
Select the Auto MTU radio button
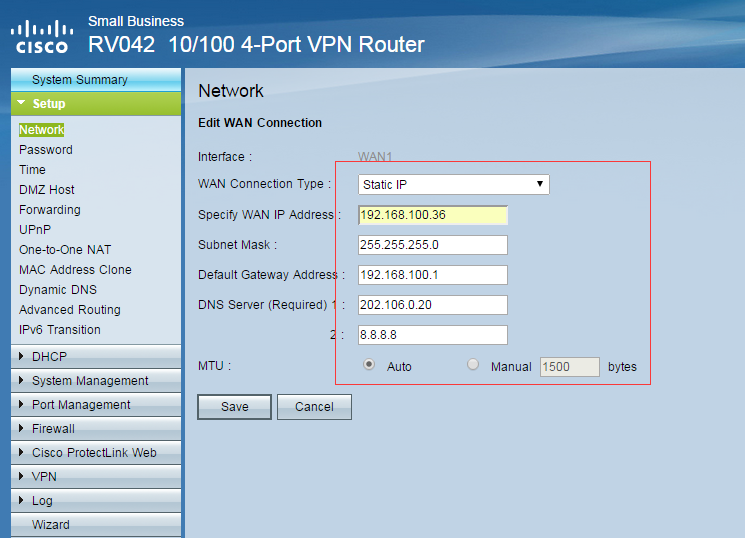(369, 366)
